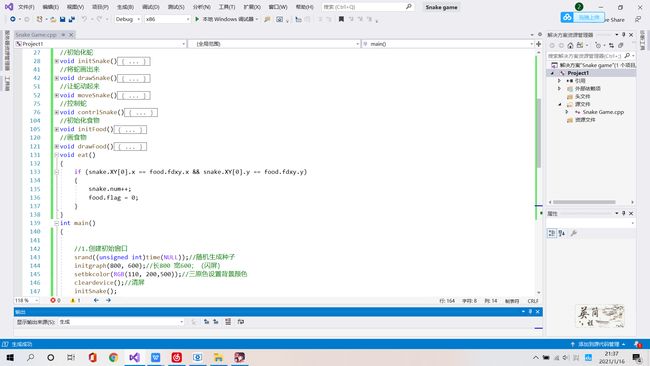Click the Solution Explorer horizontal scrollbar
The height and width of the screenshot is (366, 650).
(x=584, y=202)
